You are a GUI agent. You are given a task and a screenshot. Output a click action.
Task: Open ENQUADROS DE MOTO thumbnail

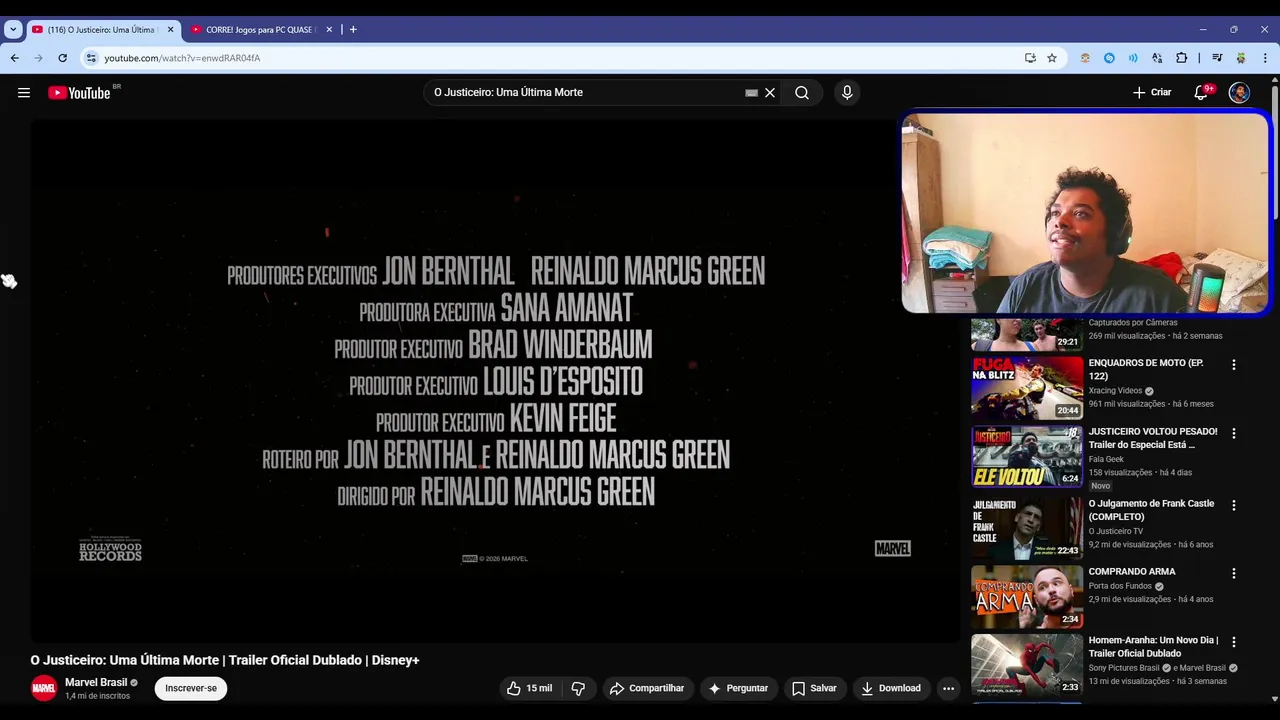[x=1027, y=388]
